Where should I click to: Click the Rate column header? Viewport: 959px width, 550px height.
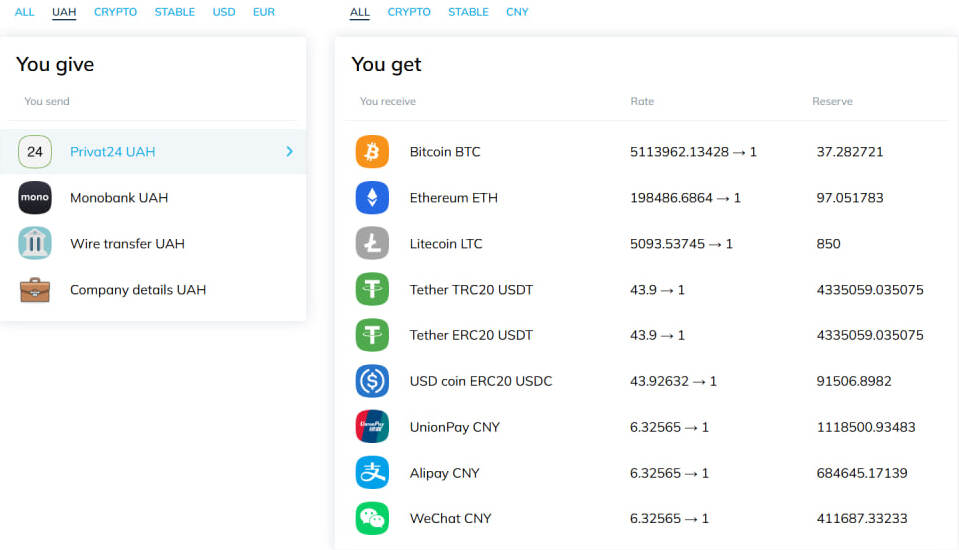642,102
